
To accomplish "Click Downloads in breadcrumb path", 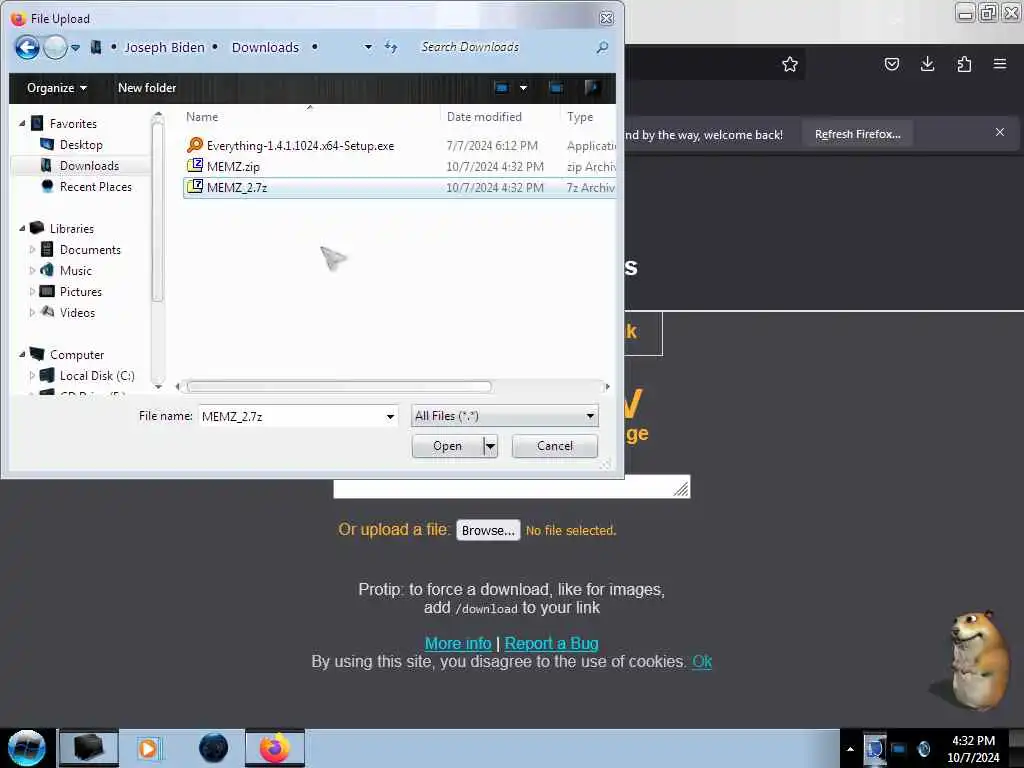I will point(265,47).
